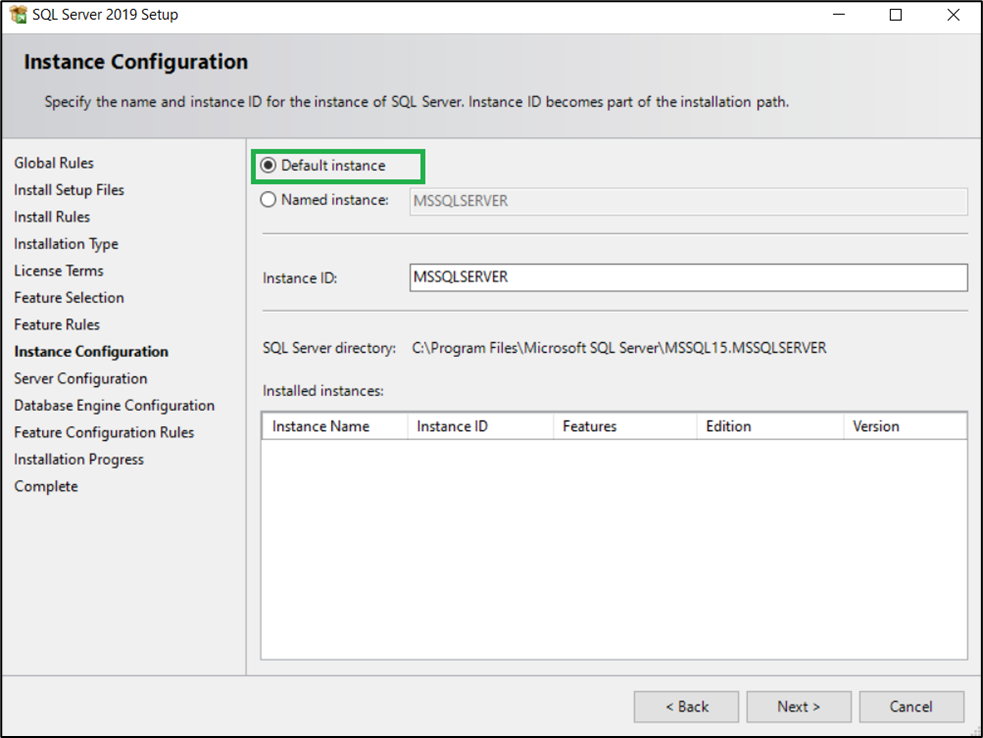Minimize the SQL Server 2019 Setup window
983x738 pixels.
point(839,14)
